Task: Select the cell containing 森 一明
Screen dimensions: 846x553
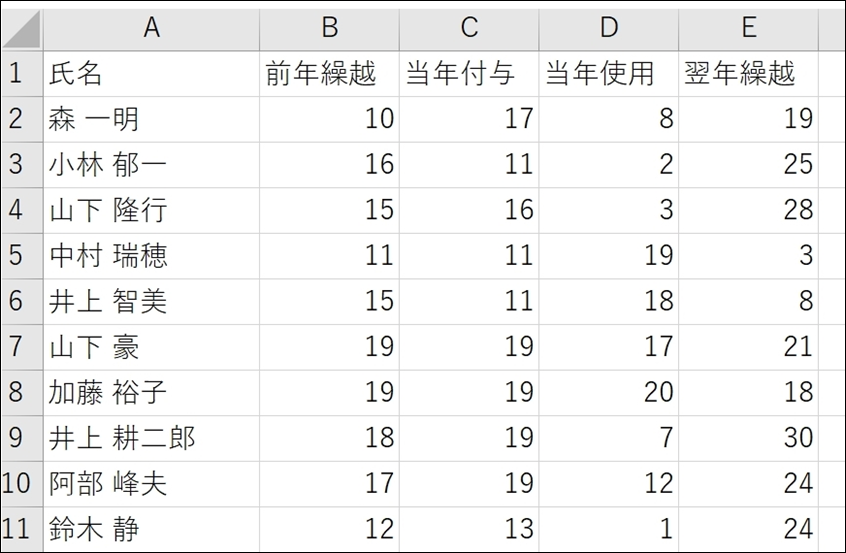Action: click(151, 119)
